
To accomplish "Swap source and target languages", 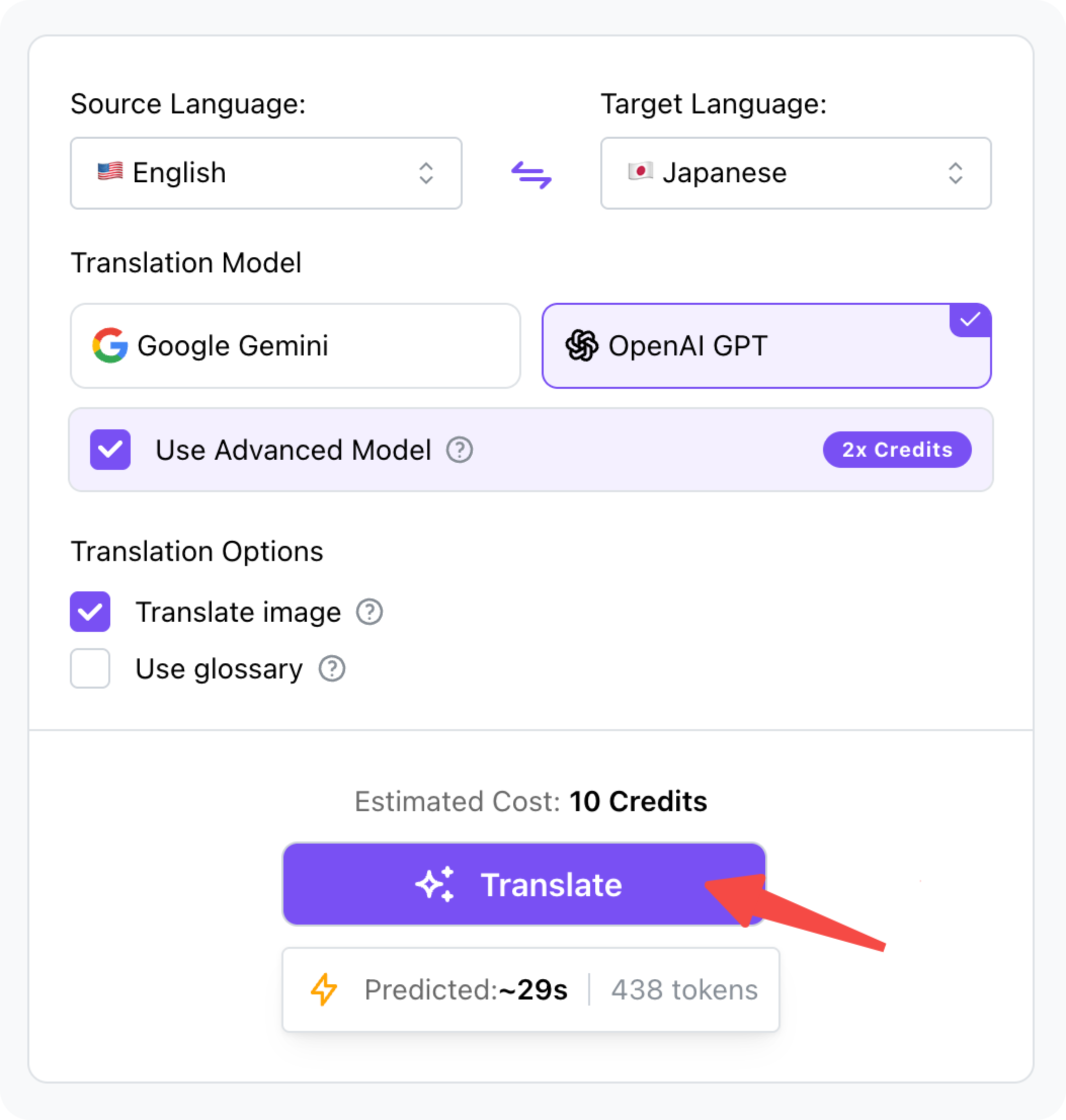I will (x=531, y=175).
